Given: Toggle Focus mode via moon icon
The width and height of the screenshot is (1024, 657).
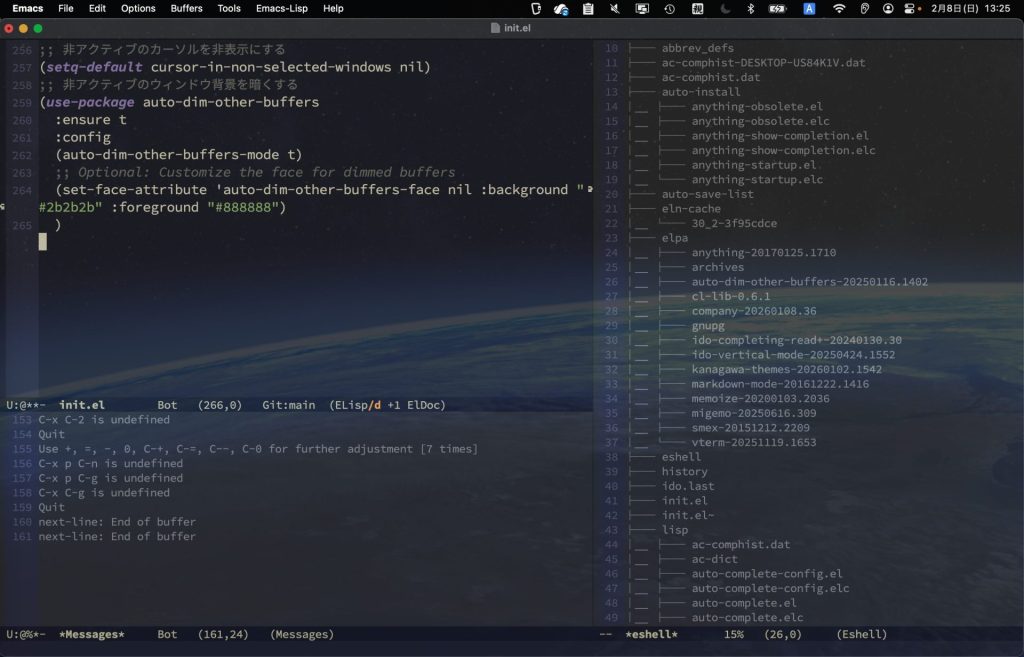Looking at the screenshot, I should [724, 8].
